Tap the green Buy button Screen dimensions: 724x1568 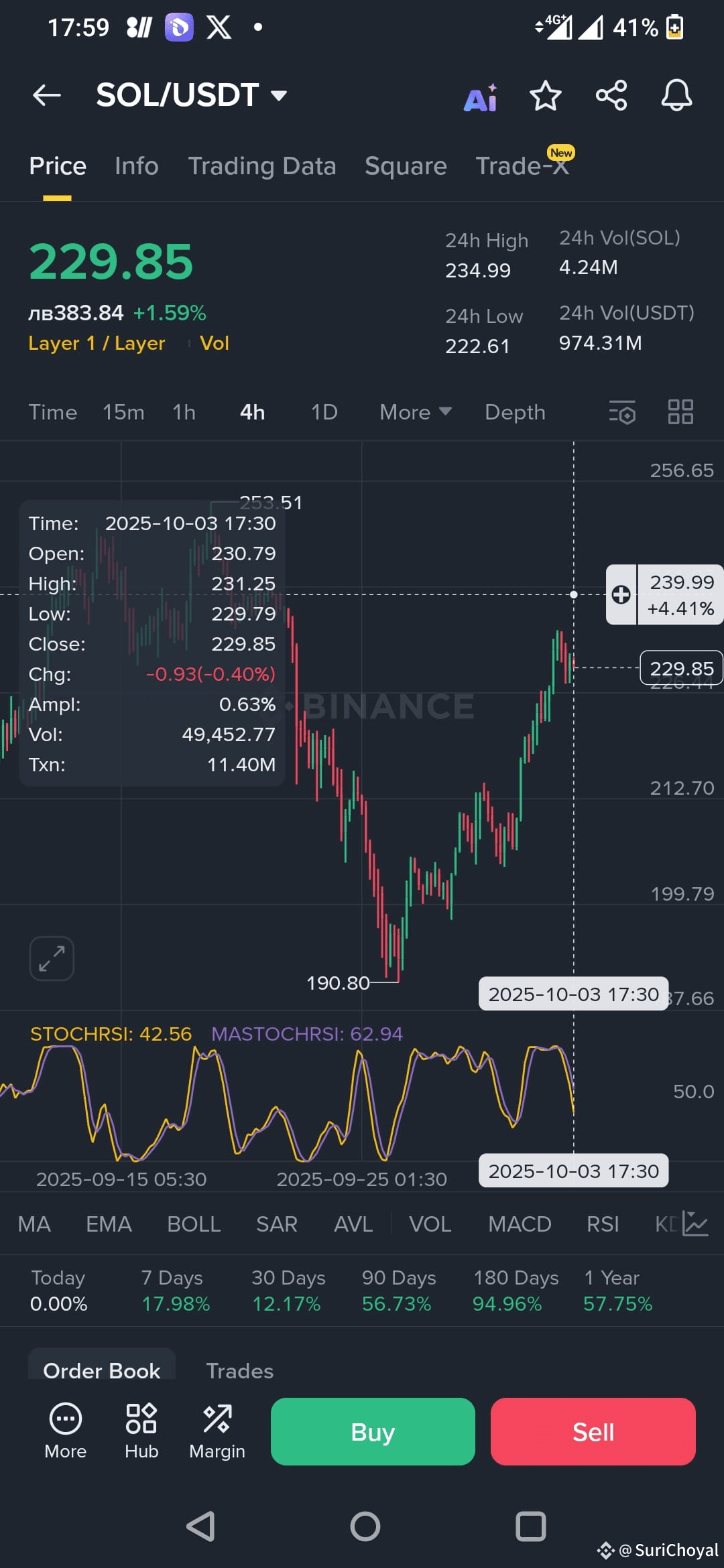(373, 1431)
